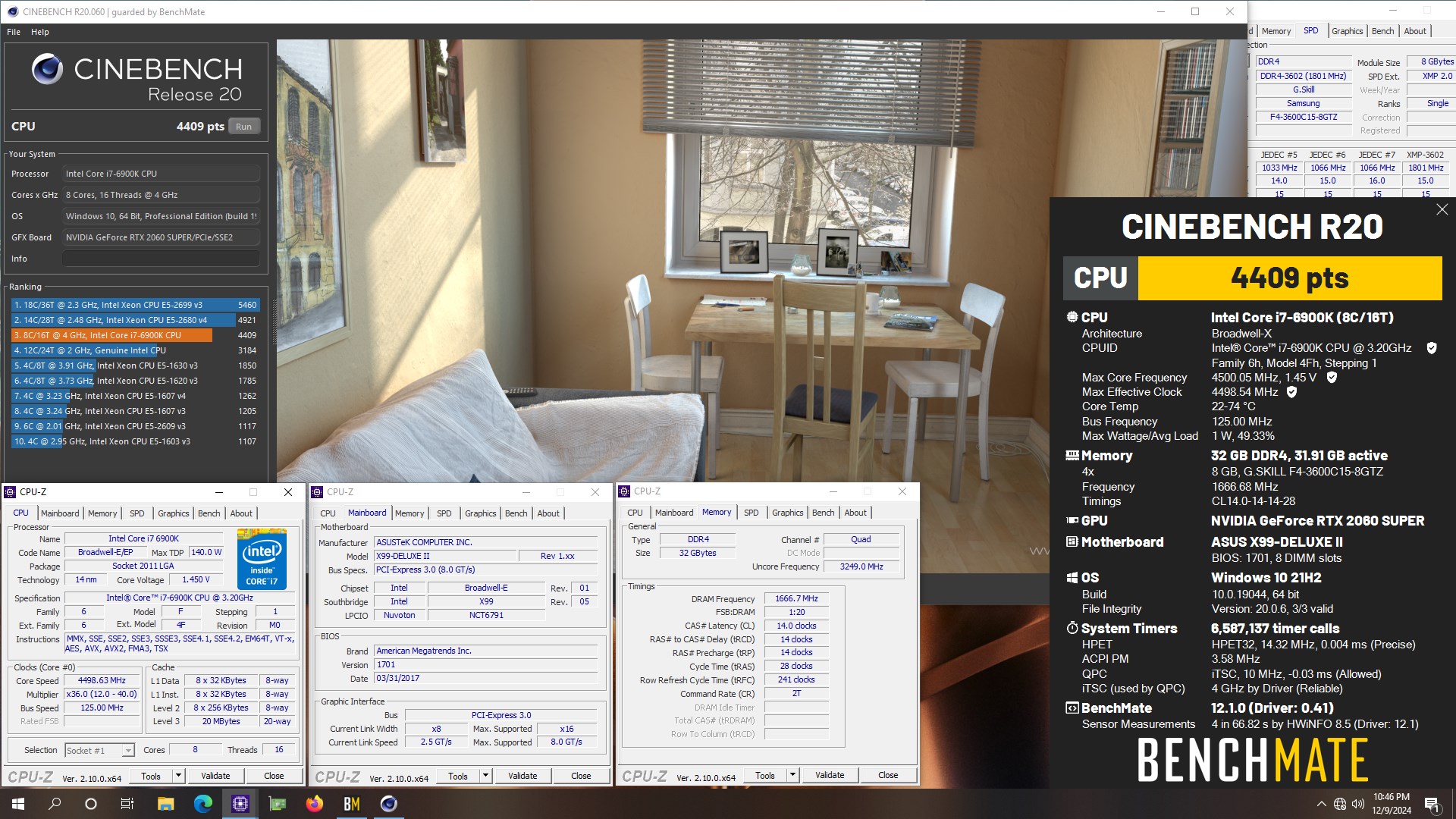
Task: Open Graphics tab in Memory CPU-Z window
Action: click(787, 513)
